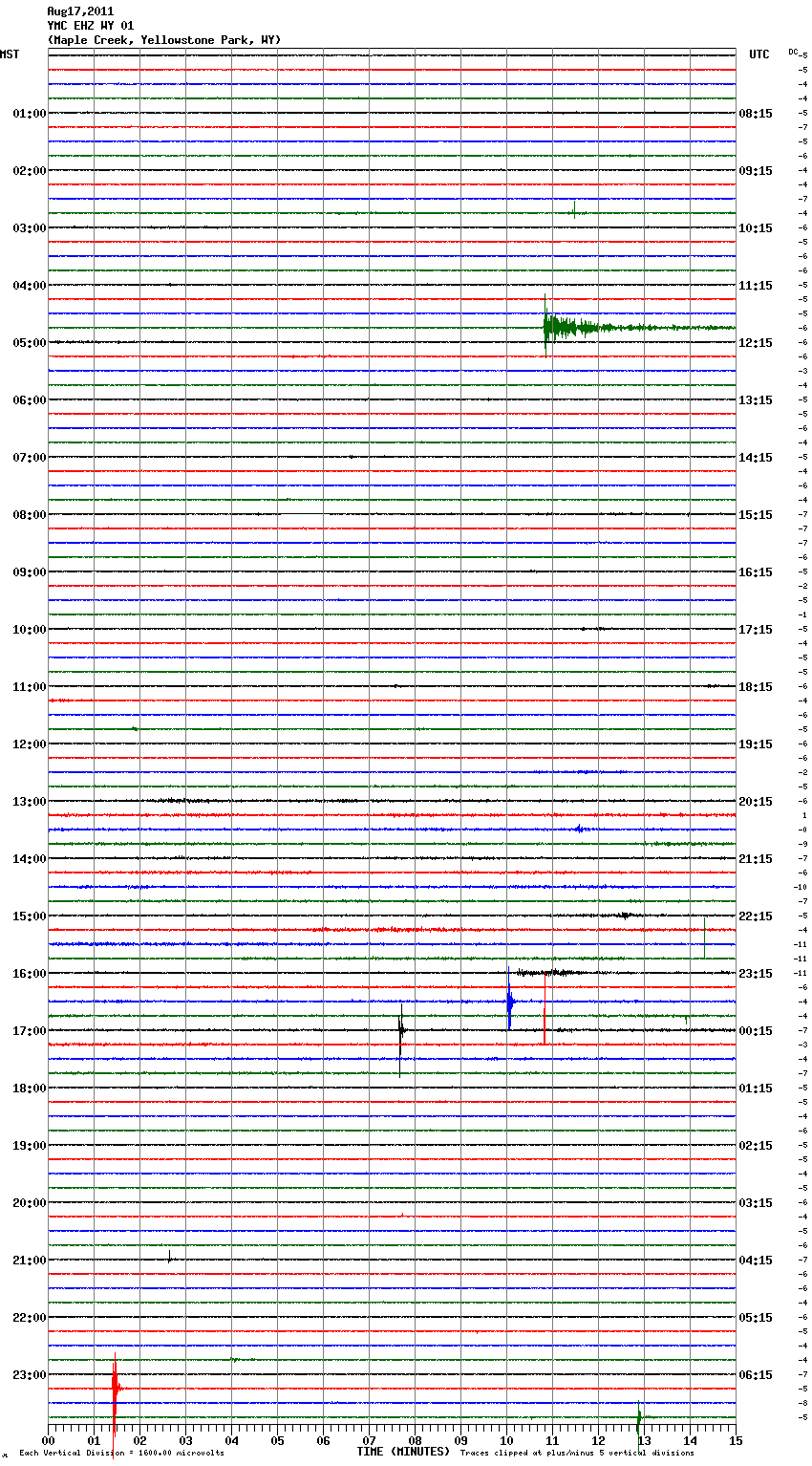
Task: Click the UTC column header
Action: pos(759,54)
